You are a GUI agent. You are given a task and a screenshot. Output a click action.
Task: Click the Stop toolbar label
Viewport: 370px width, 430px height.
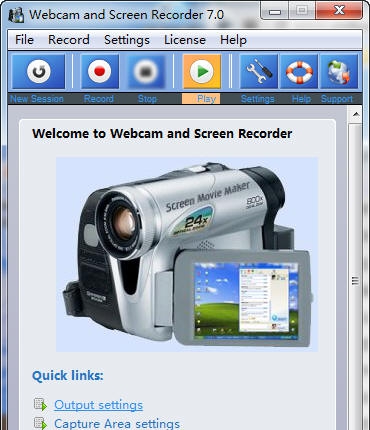(x=147, y=99)
